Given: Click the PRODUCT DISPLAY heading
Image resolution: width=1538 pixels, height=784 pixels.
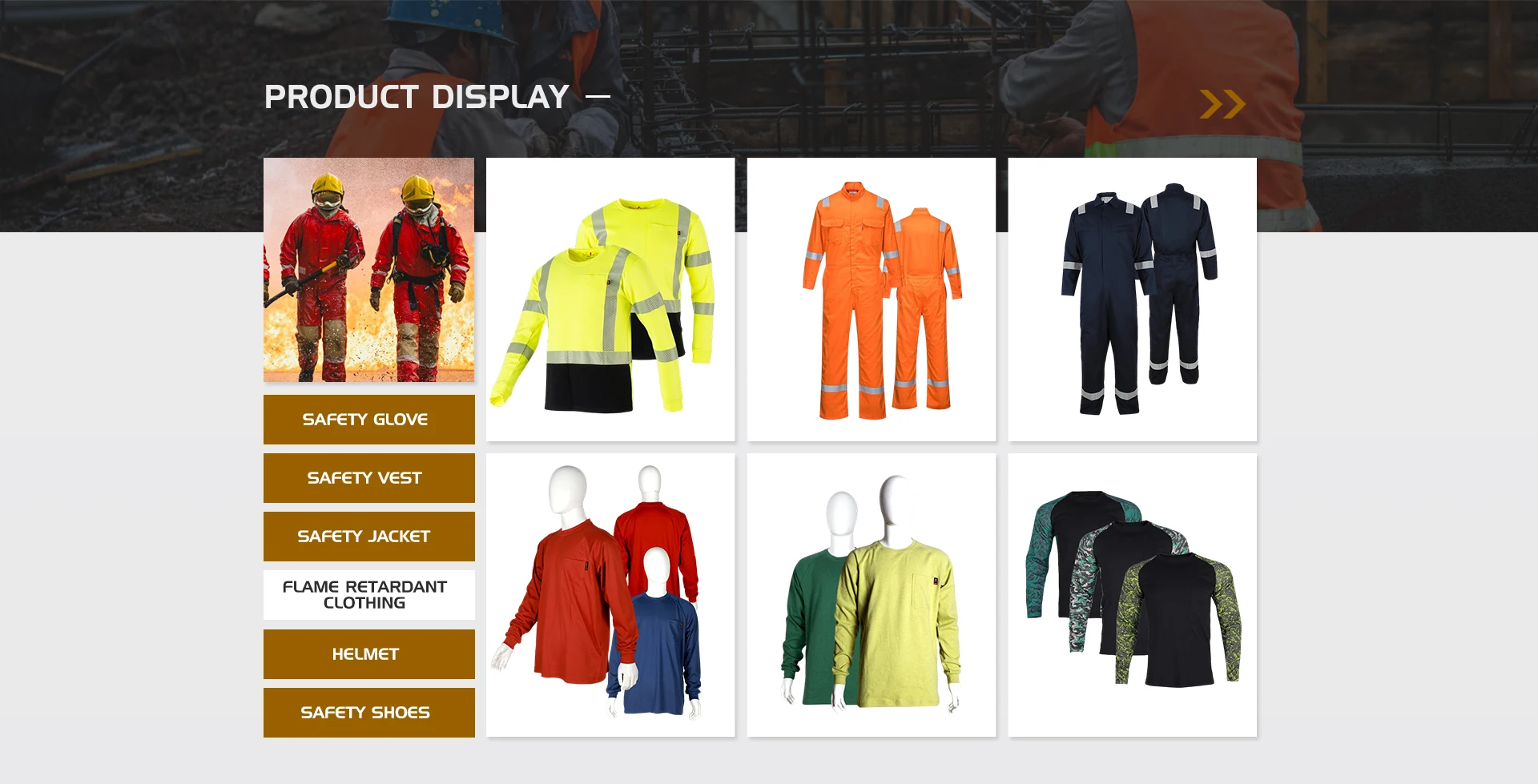Looking at the screenshot, I should tap(417, 97).
